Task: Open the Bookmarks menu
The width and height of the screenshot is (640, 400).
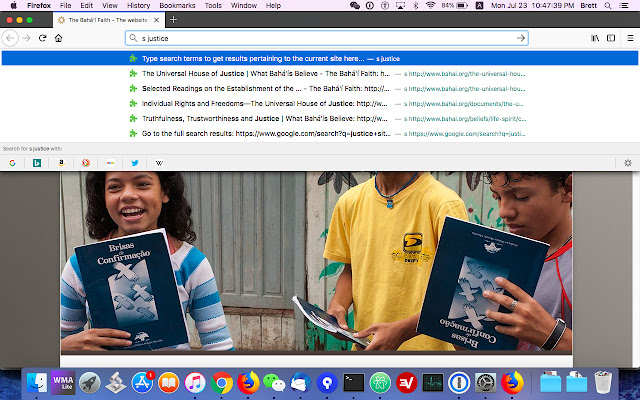Action: 177,5
